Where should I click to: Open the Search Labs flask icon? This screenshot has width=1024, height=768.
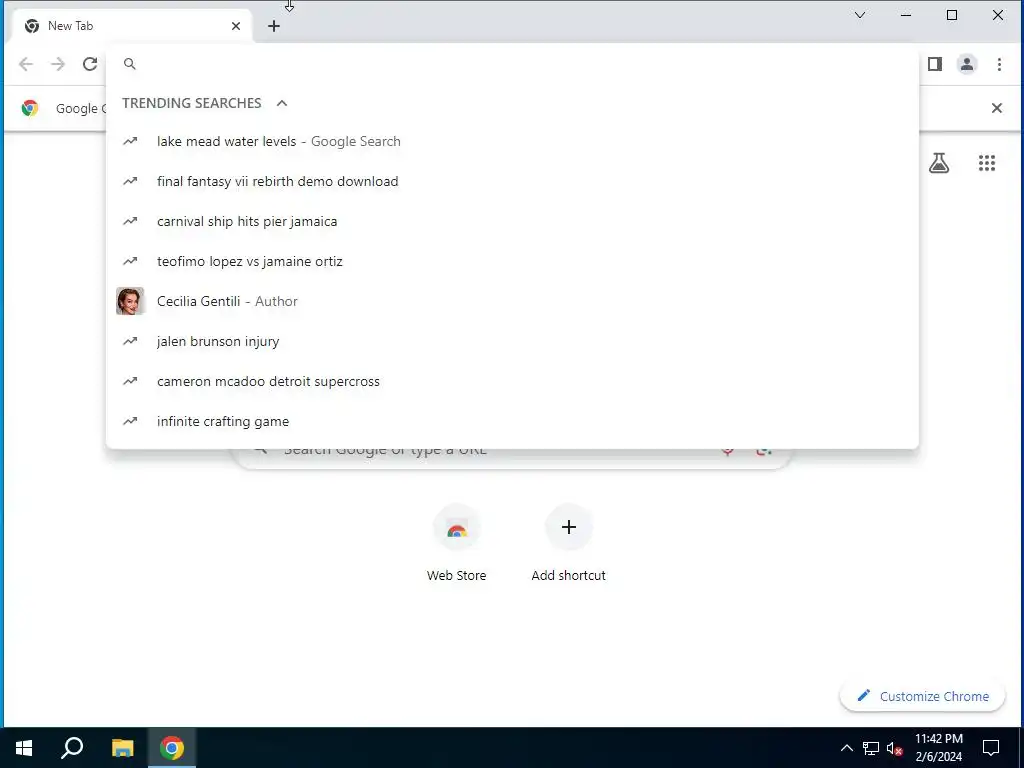click(x=939, y=163)
